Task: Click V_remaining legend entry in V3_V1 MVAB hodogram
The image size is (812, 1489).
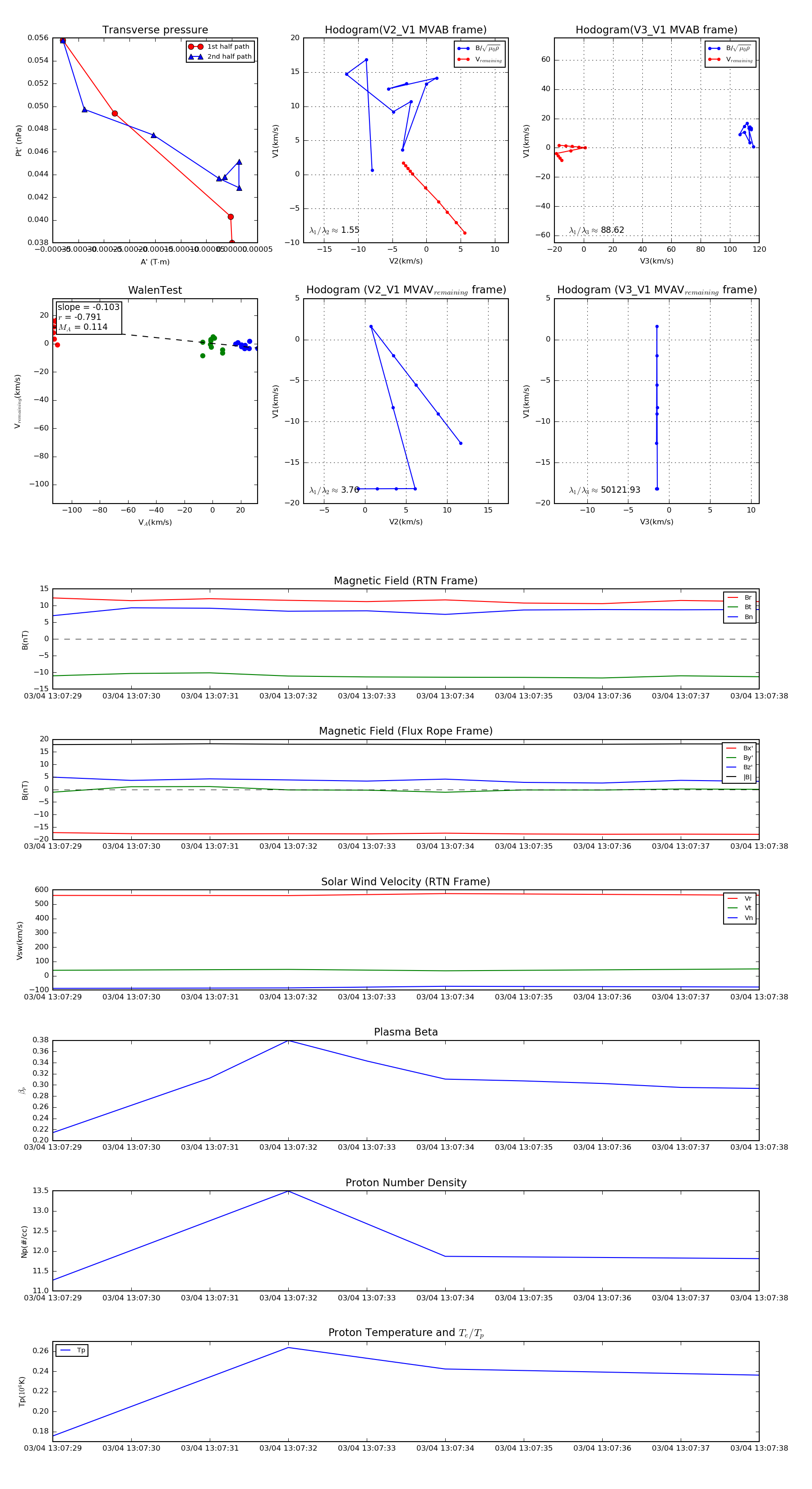Action: coord(730,60)
